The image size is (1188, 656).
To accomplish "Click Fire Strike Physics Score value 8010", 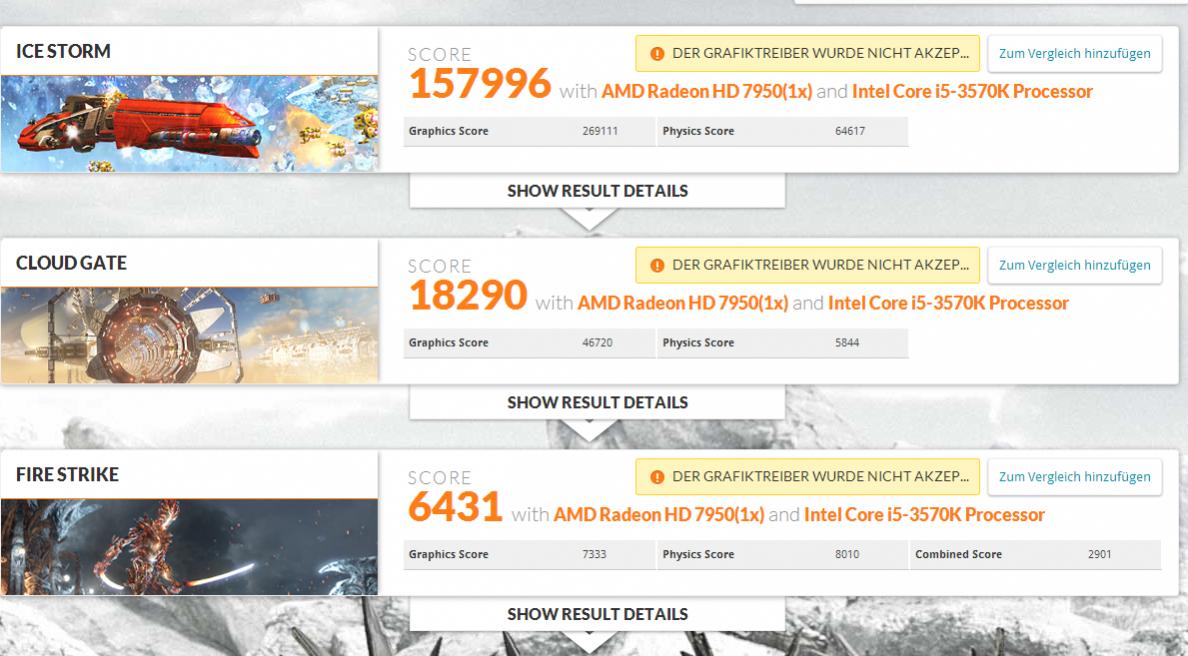I will pos(847,554).
